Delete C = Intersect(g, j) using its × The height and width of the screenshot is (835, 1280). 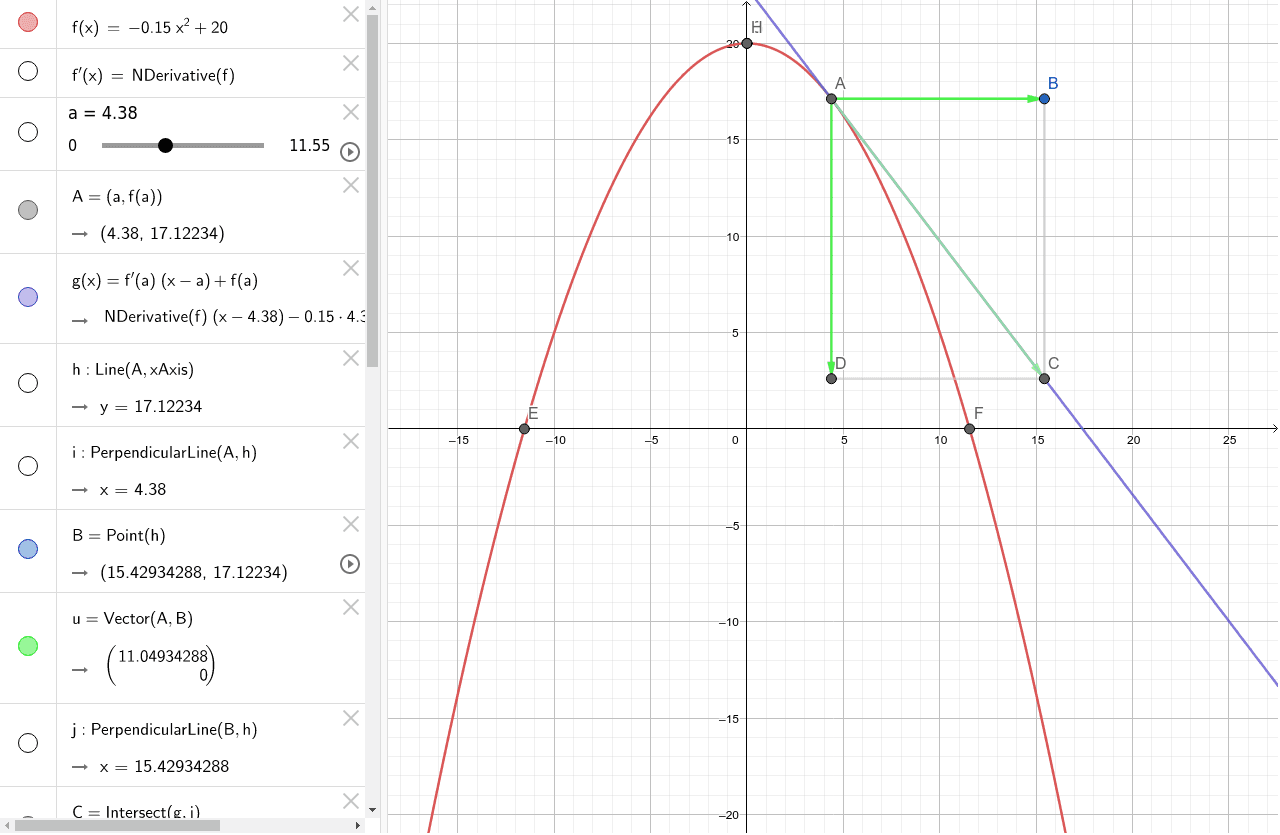tap(350, 801)
